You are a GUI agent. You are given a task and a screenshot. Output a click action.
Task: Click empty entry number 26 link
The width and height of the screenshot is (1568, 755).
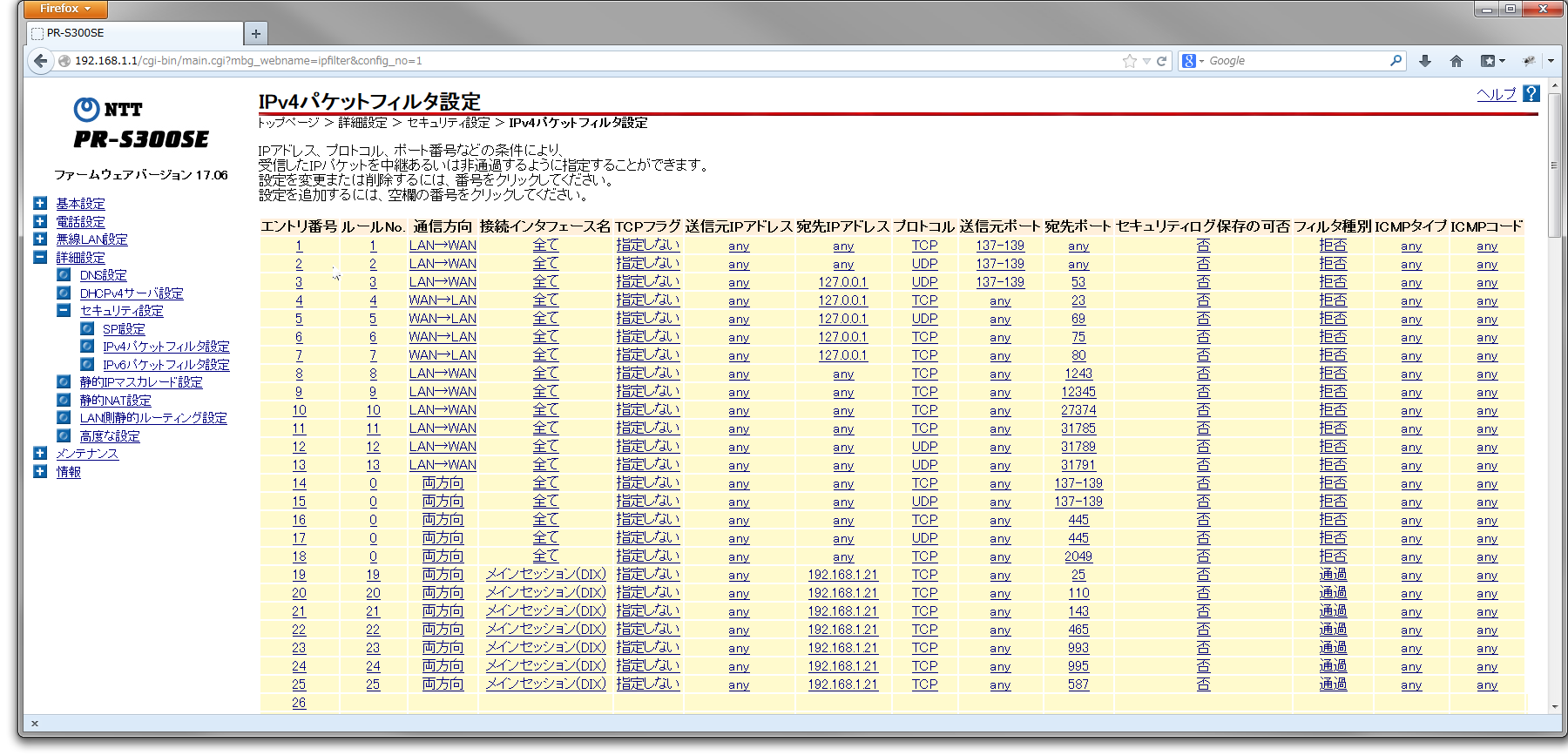pos(299,703)
